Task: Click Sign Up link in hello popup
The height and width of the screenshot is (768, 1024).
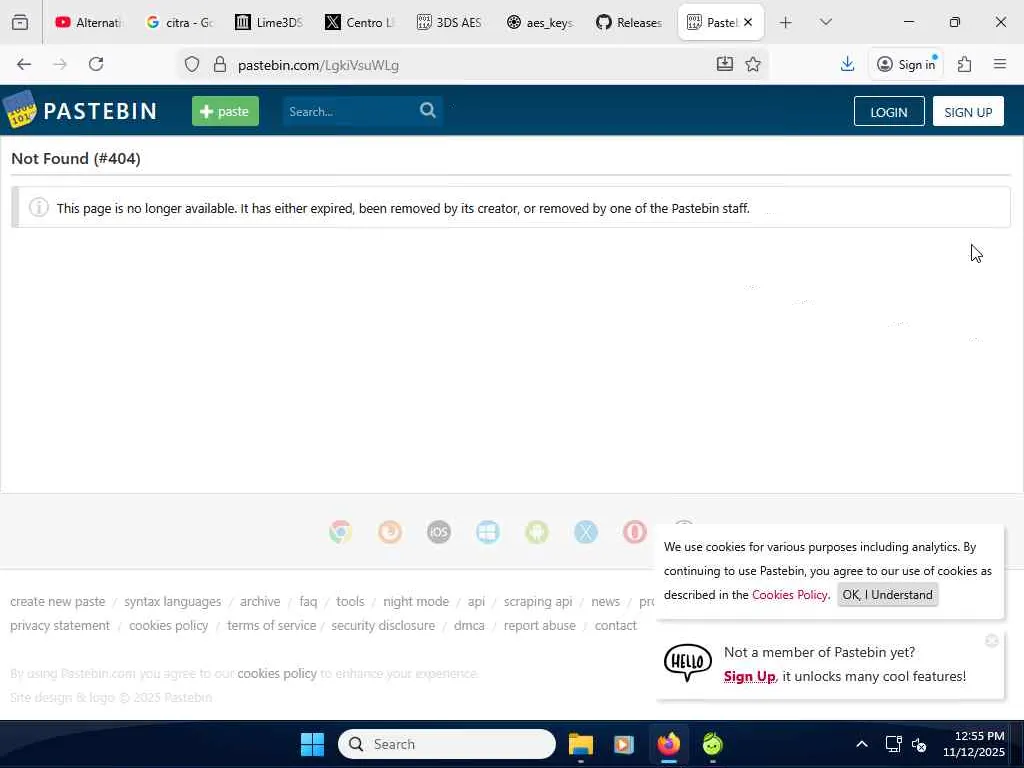Action: pos(749,677)
